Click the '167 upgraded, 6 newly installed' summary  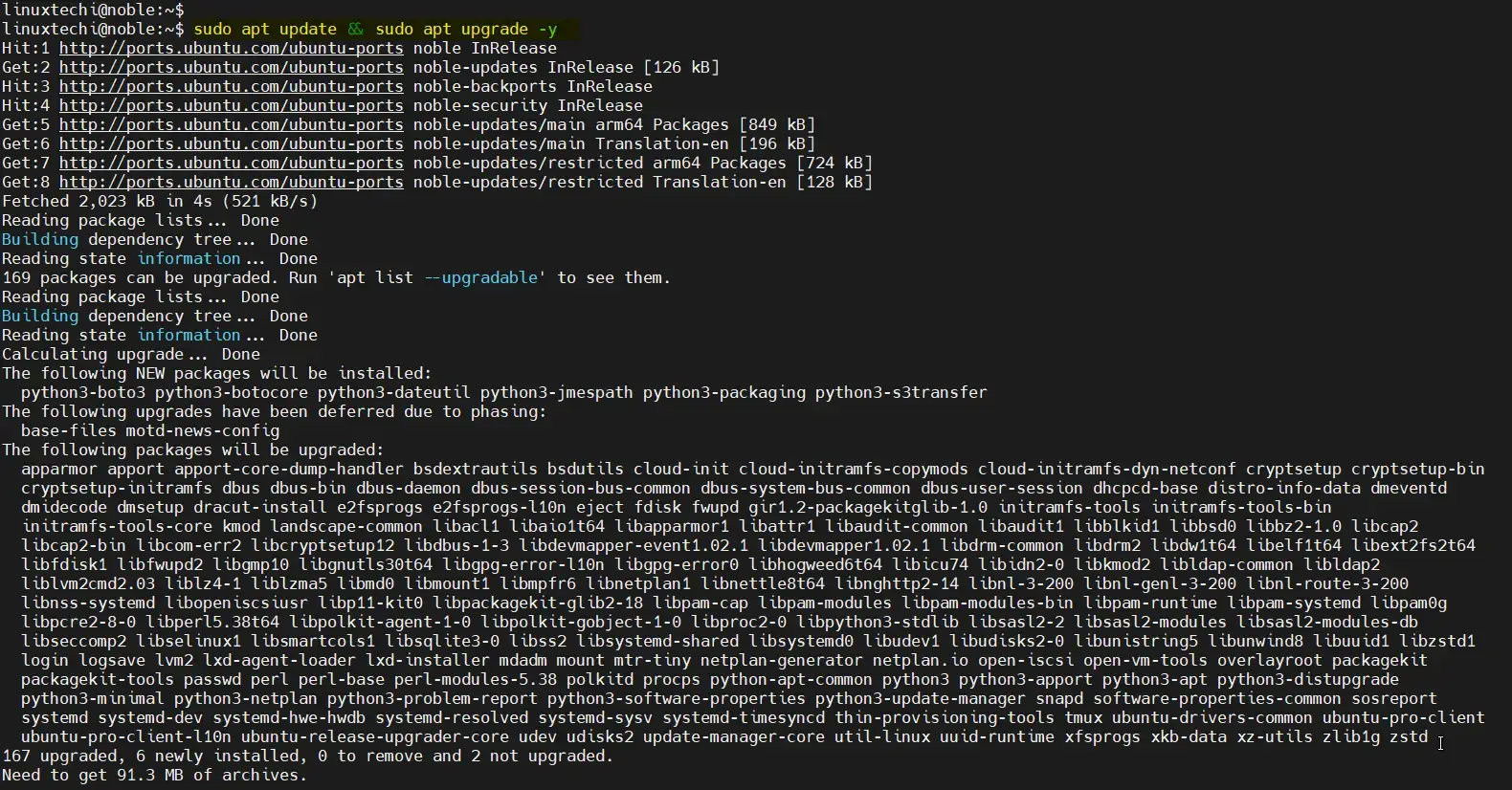[306, 756]
